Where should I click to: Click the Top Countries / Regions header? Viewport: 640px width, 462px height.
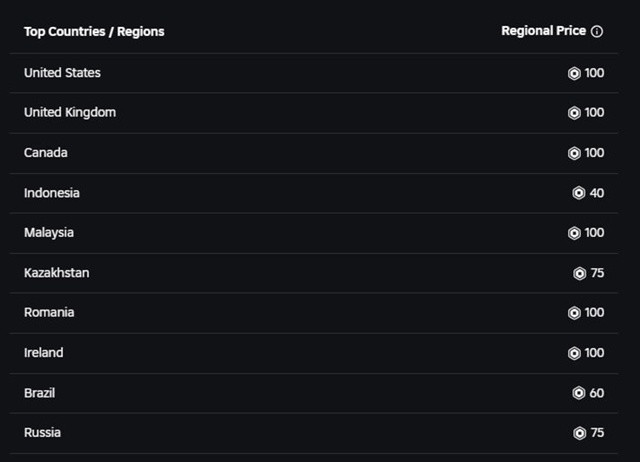[94, 32]
